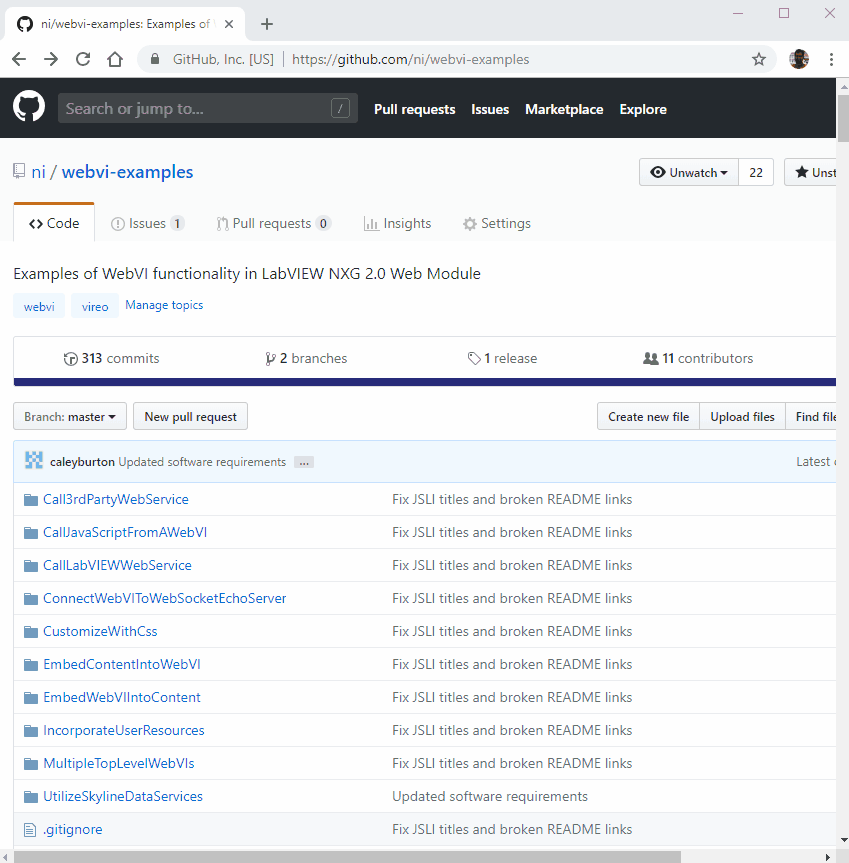Click the 22 watchers count

[756, 172]
